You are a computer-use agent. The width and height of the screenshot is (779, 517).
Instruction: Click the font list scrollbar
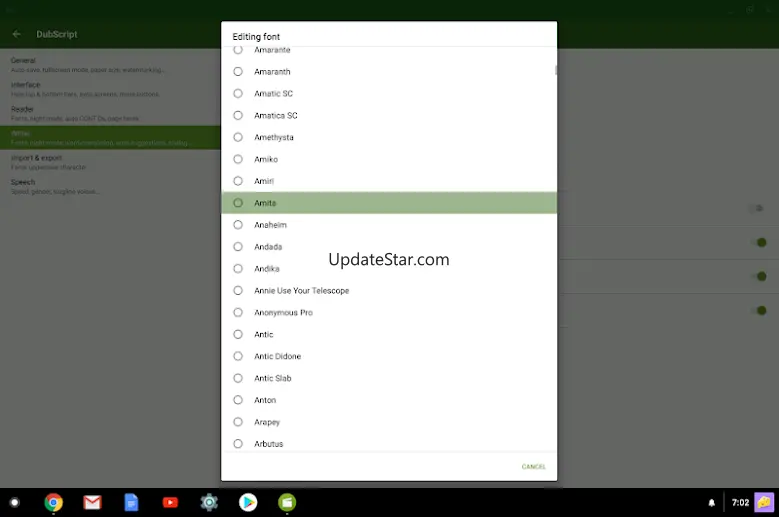click(555, 70)
